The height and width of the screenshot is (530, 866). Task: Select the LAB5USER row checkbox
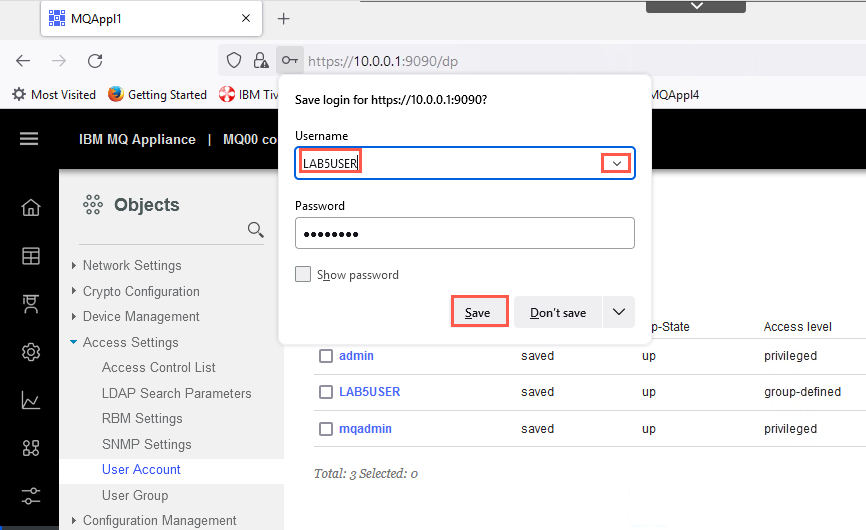[326, 392]
